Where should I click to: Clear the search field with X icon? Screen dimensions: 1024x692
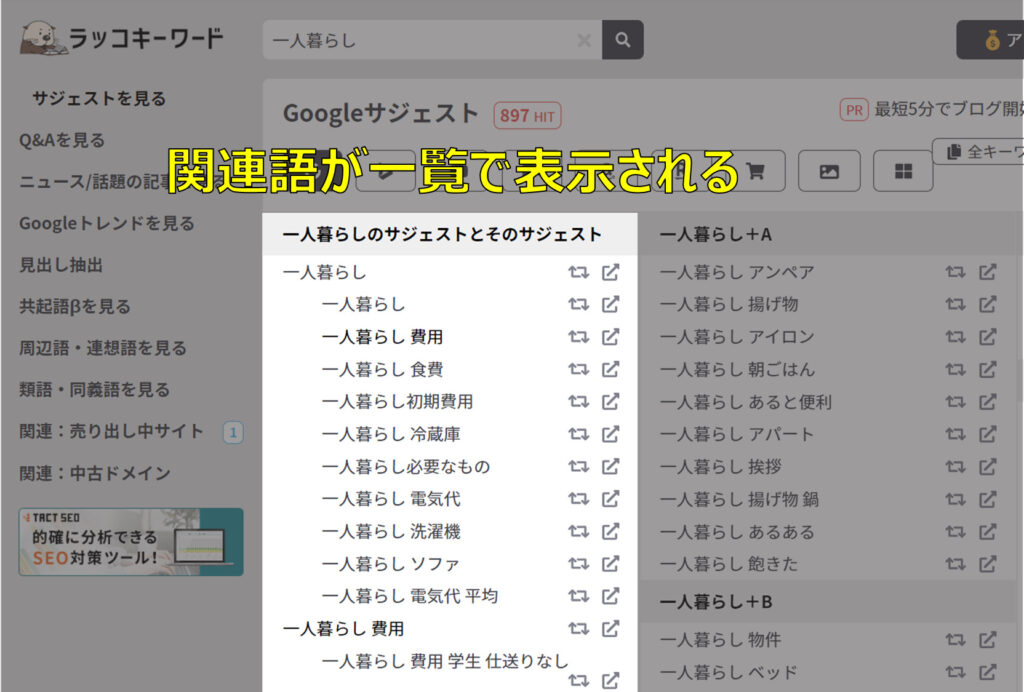[584, 41]
